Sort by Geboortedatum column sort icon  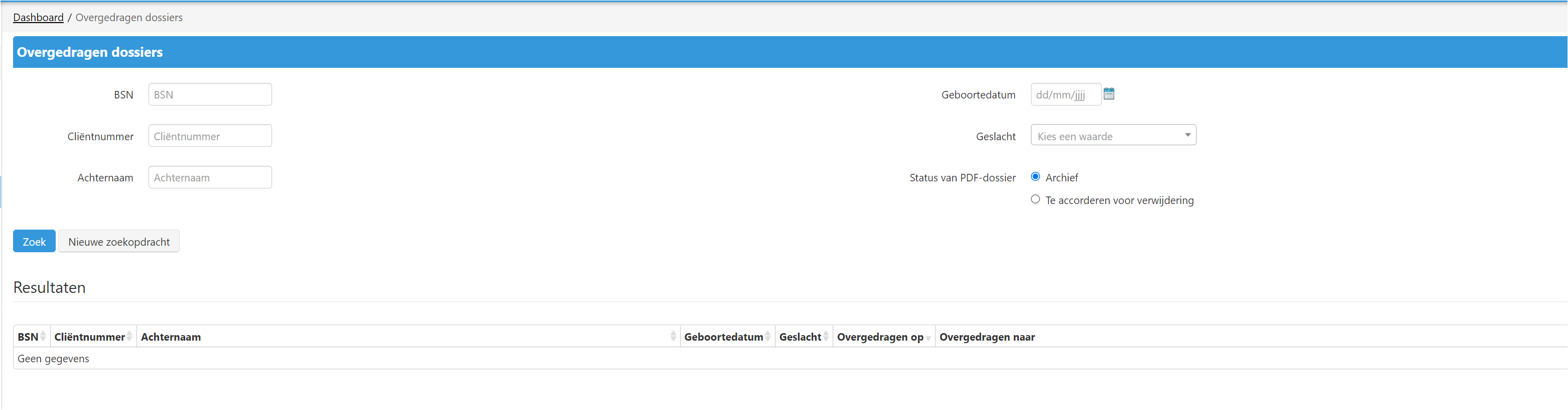(x=767, y=336)
